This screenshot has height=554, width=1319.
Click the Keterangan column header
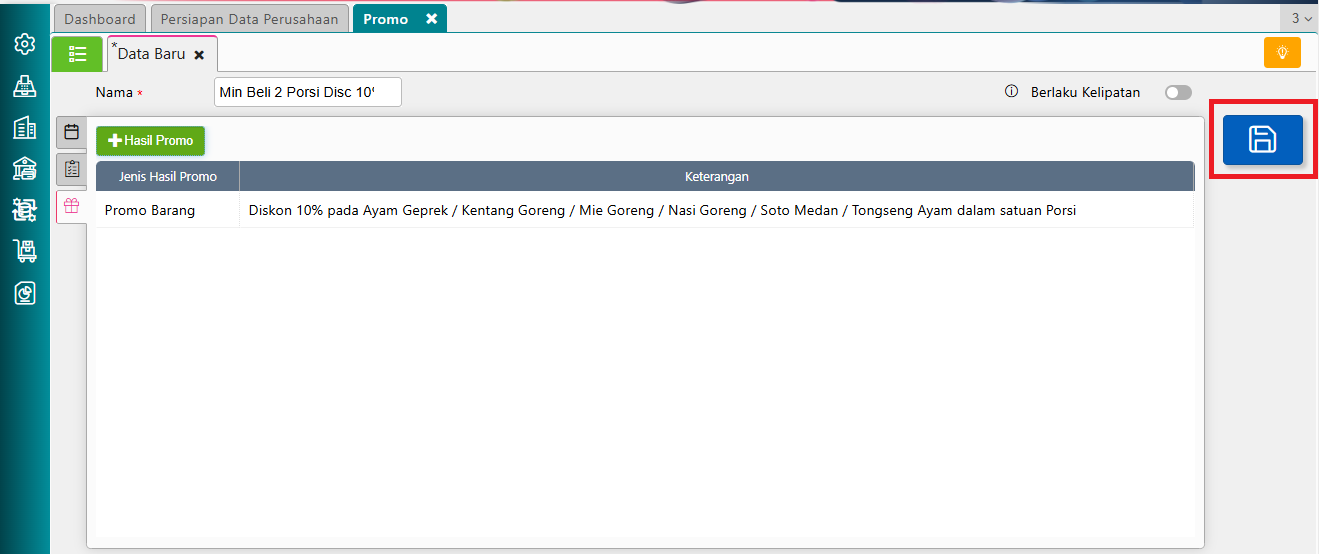tap(717, 176)
